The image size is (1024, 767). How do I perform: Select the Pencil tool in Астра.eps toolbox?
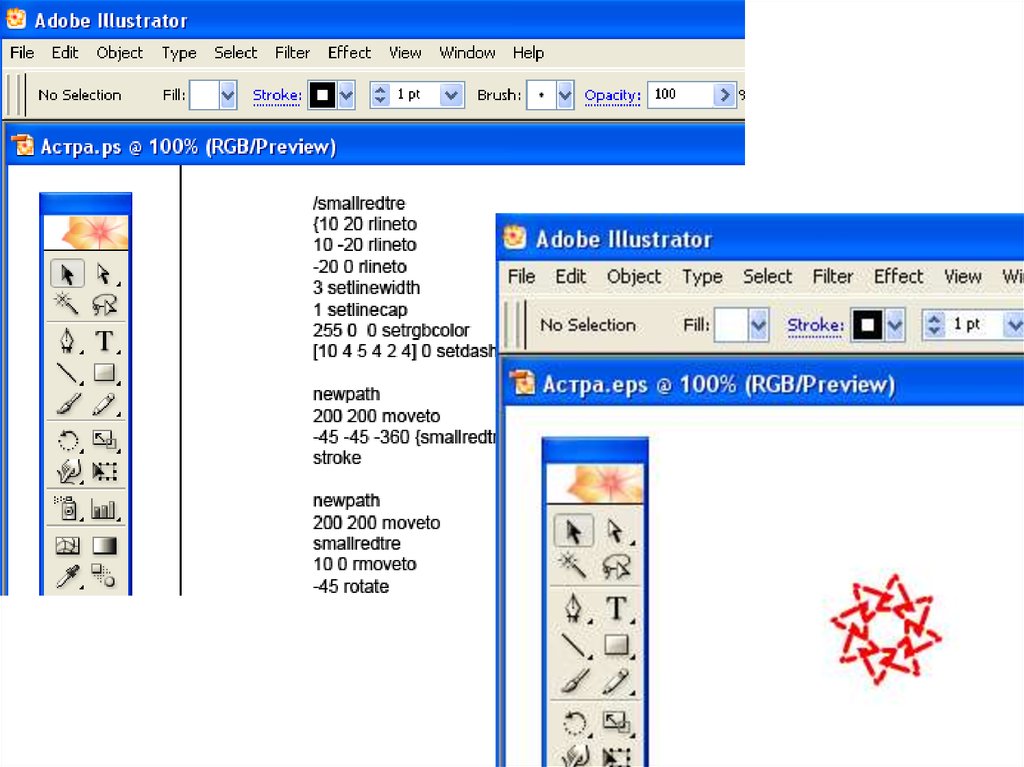[616, 681]
